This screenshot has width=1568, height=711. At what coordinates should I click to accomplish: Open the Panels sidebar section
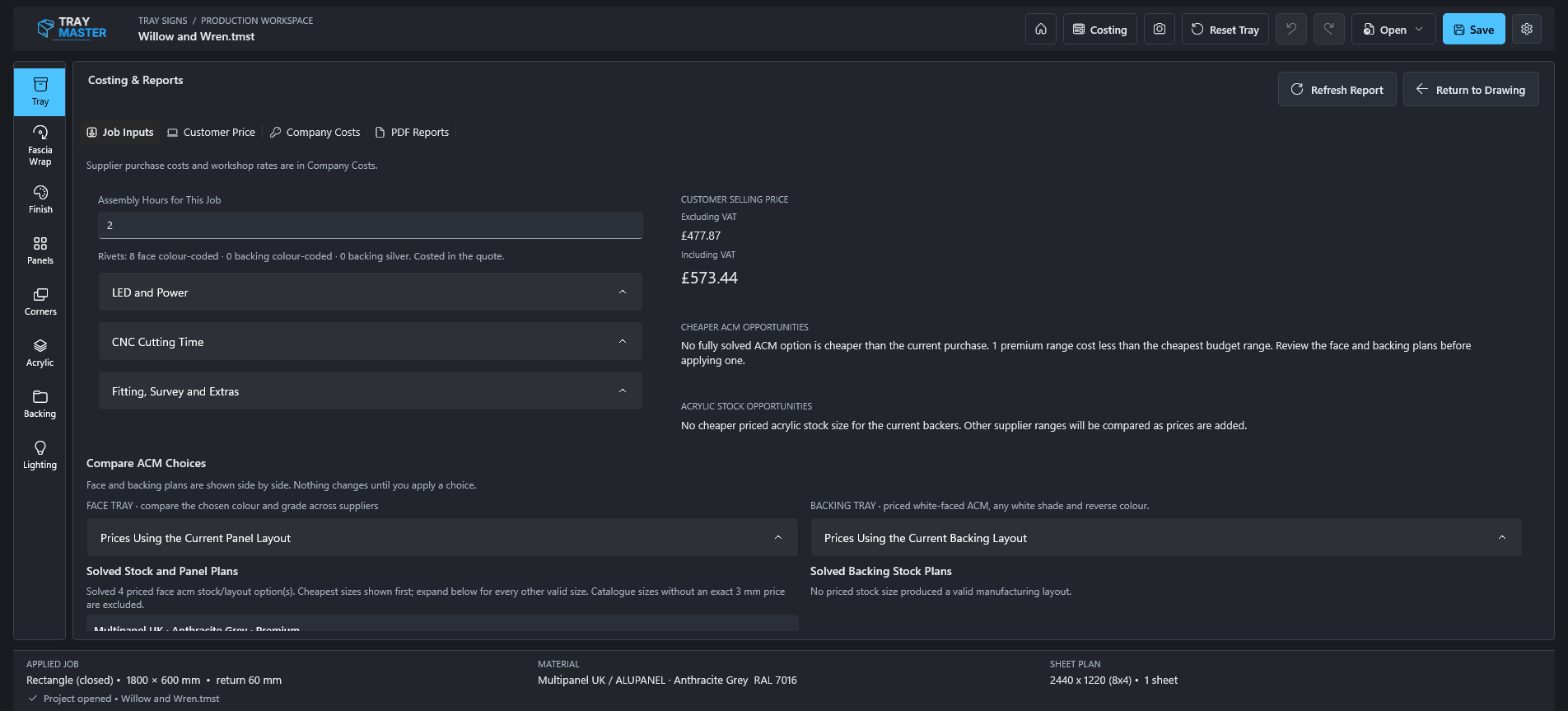coord(40,250)
